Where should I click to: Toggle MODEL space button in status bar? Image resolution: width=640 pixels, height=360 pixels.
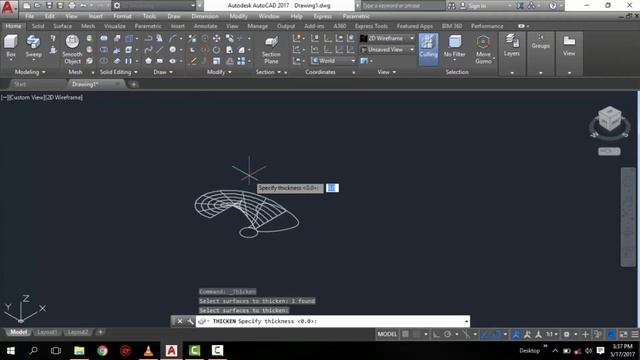click(387, 334)
